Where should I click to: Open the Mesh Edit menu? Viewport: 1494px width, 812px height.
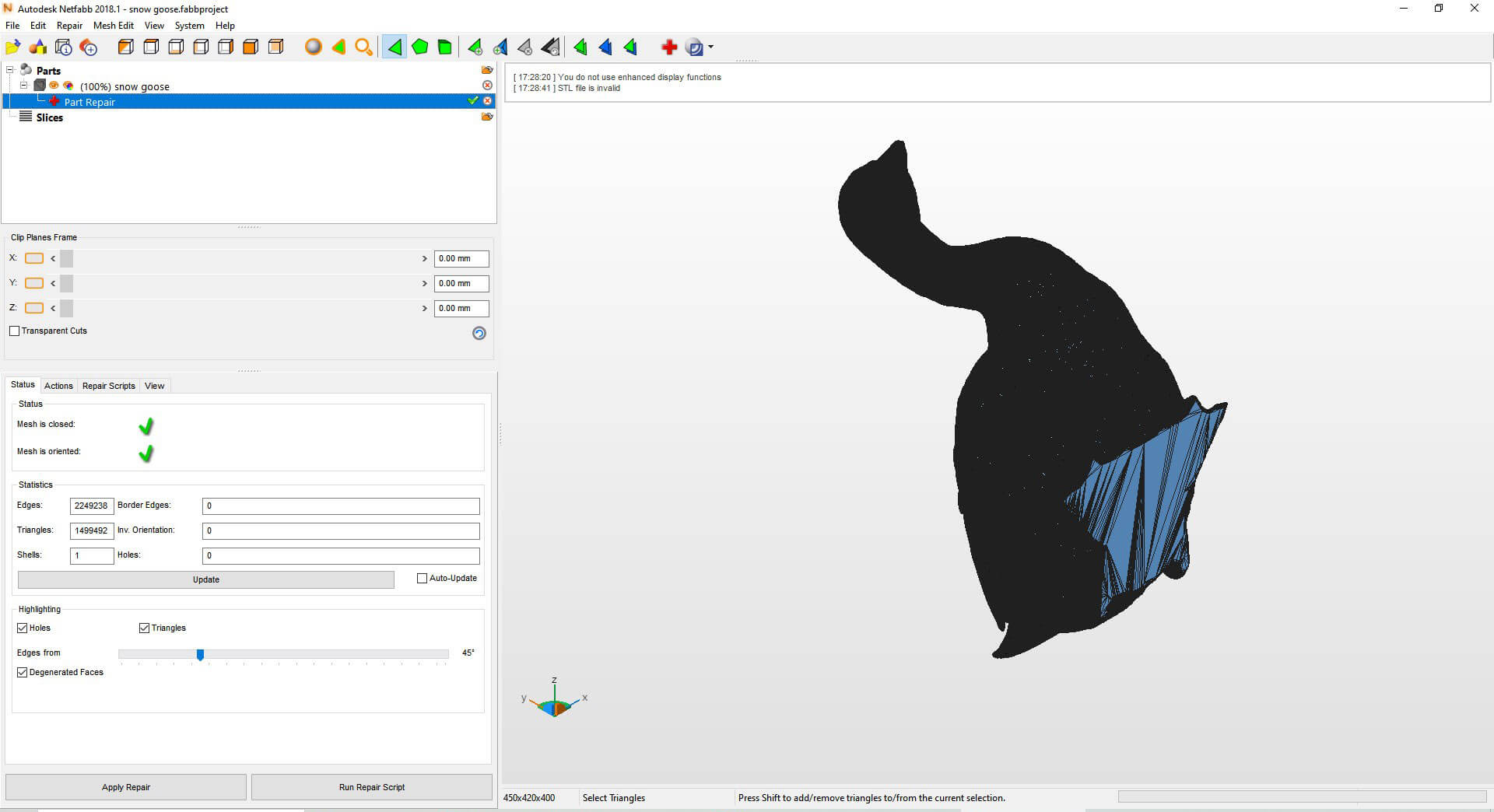point(113,26)
